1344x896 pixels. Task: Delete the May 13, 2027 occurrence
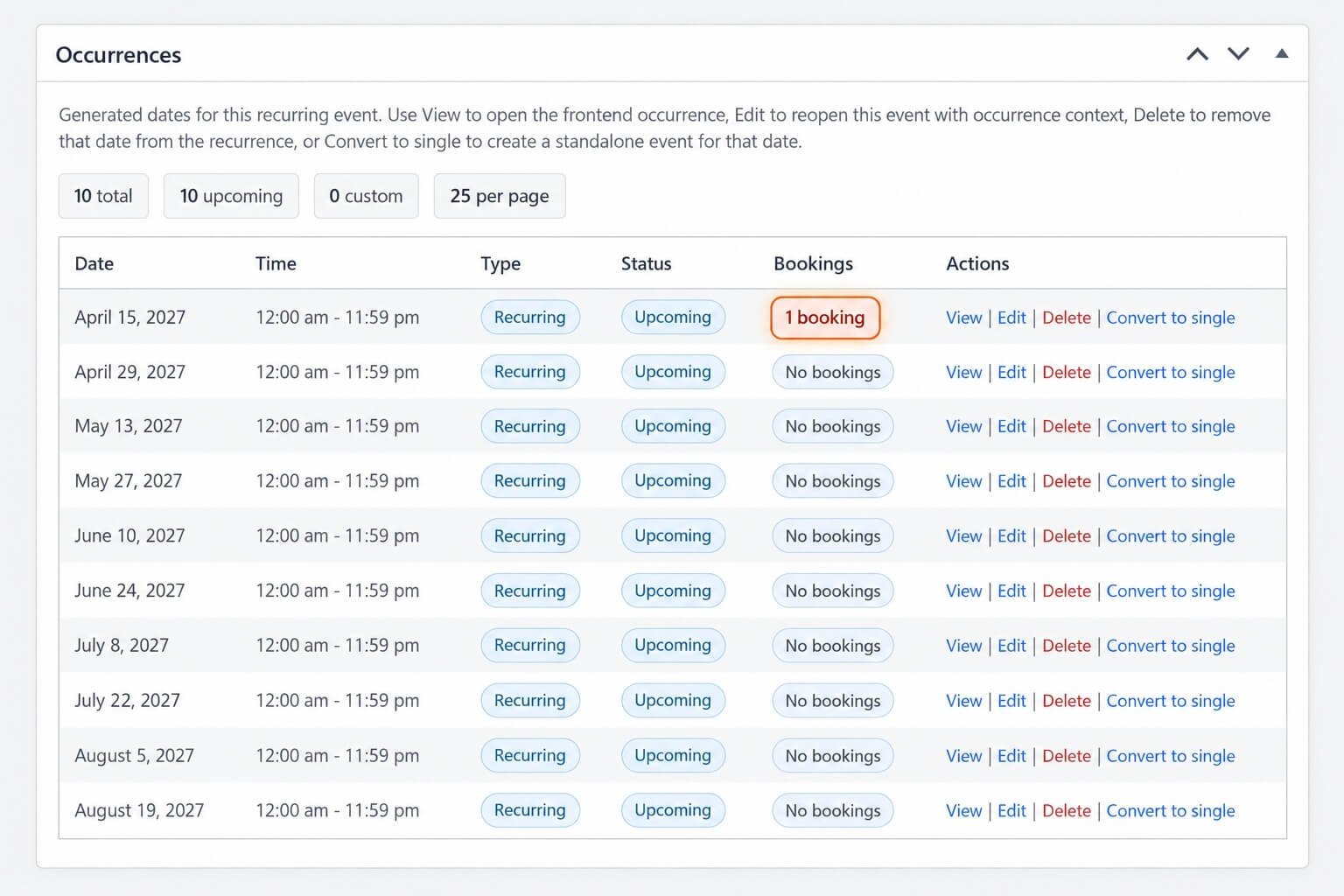[x=1067, y=427]
